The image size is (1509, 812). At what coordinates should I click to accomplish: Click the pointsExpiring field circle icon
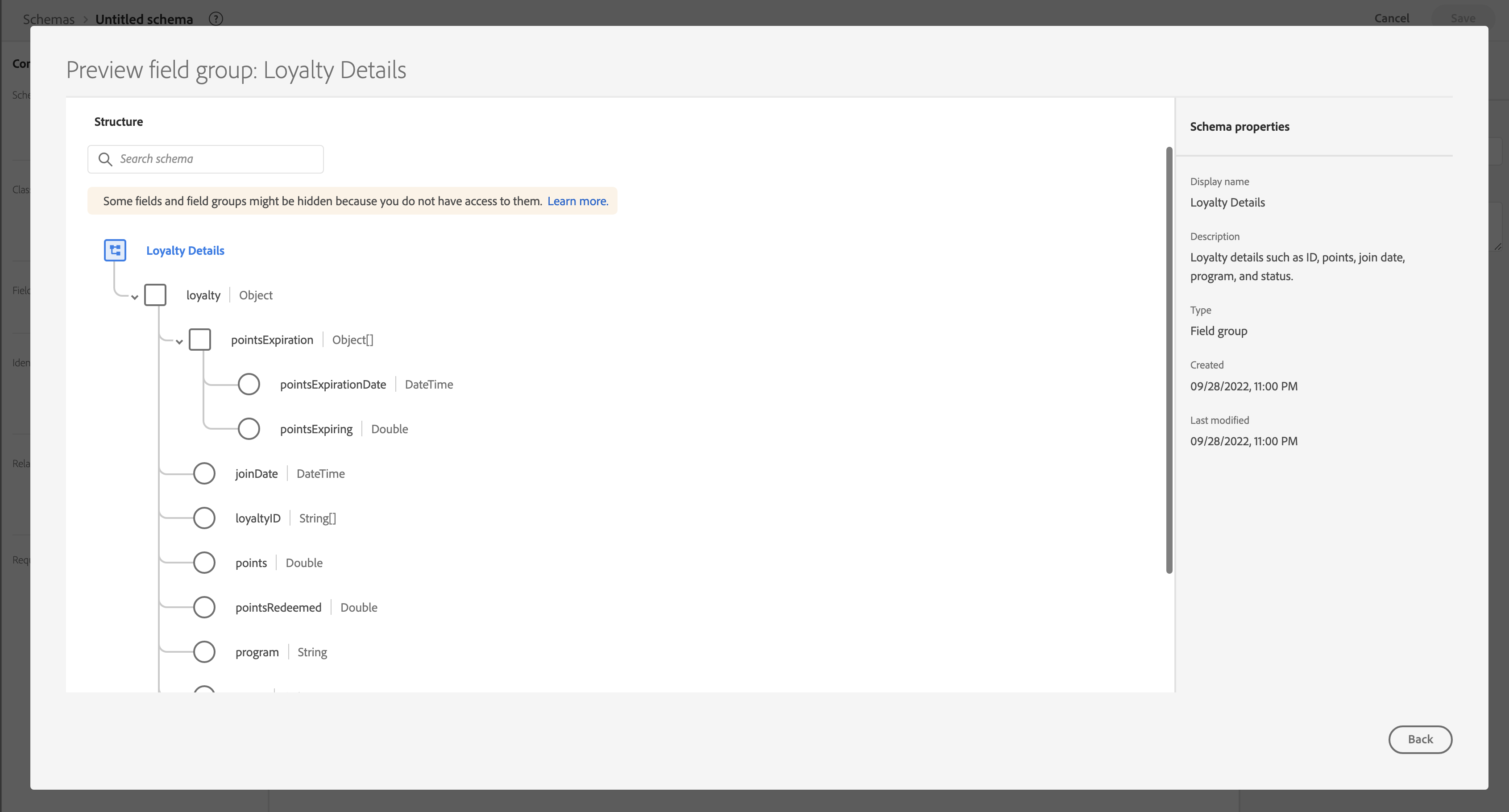[249, 429]
